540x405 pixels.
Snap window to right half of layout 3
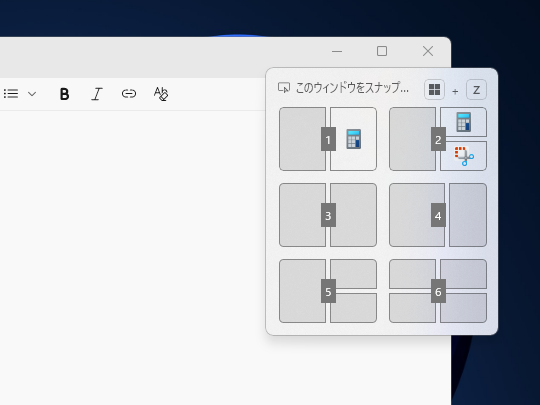pos(354,215)
